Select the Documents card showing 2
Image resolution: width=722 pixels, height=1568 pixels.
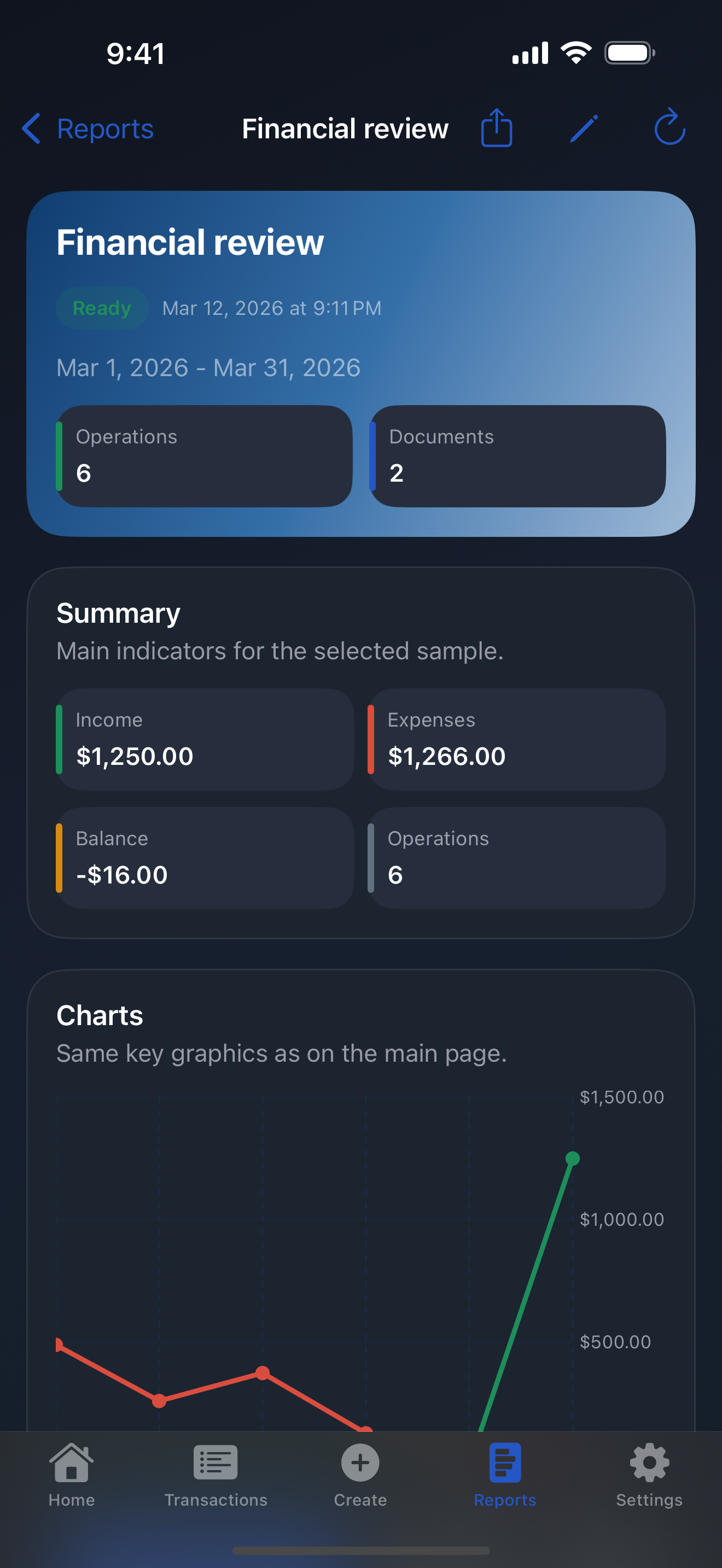tap(517, 455)
